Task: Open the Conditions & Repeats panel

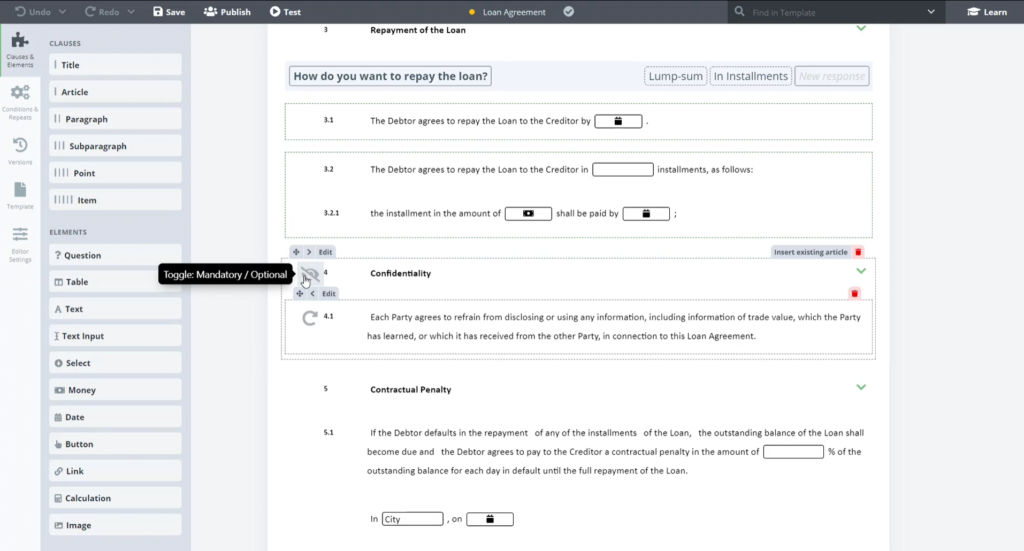Action: point(19,101)
